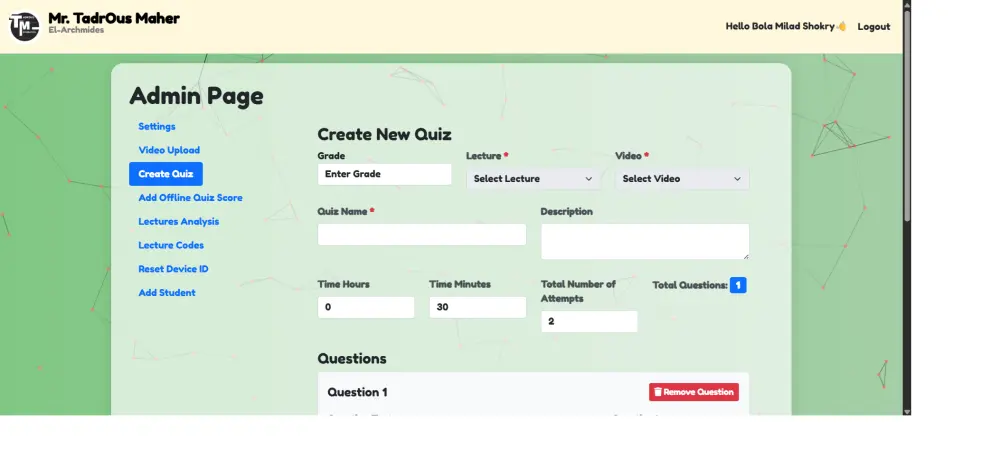Select the Create Quiz sidebar item
The image size is (1000, 461).
(166, 174)
